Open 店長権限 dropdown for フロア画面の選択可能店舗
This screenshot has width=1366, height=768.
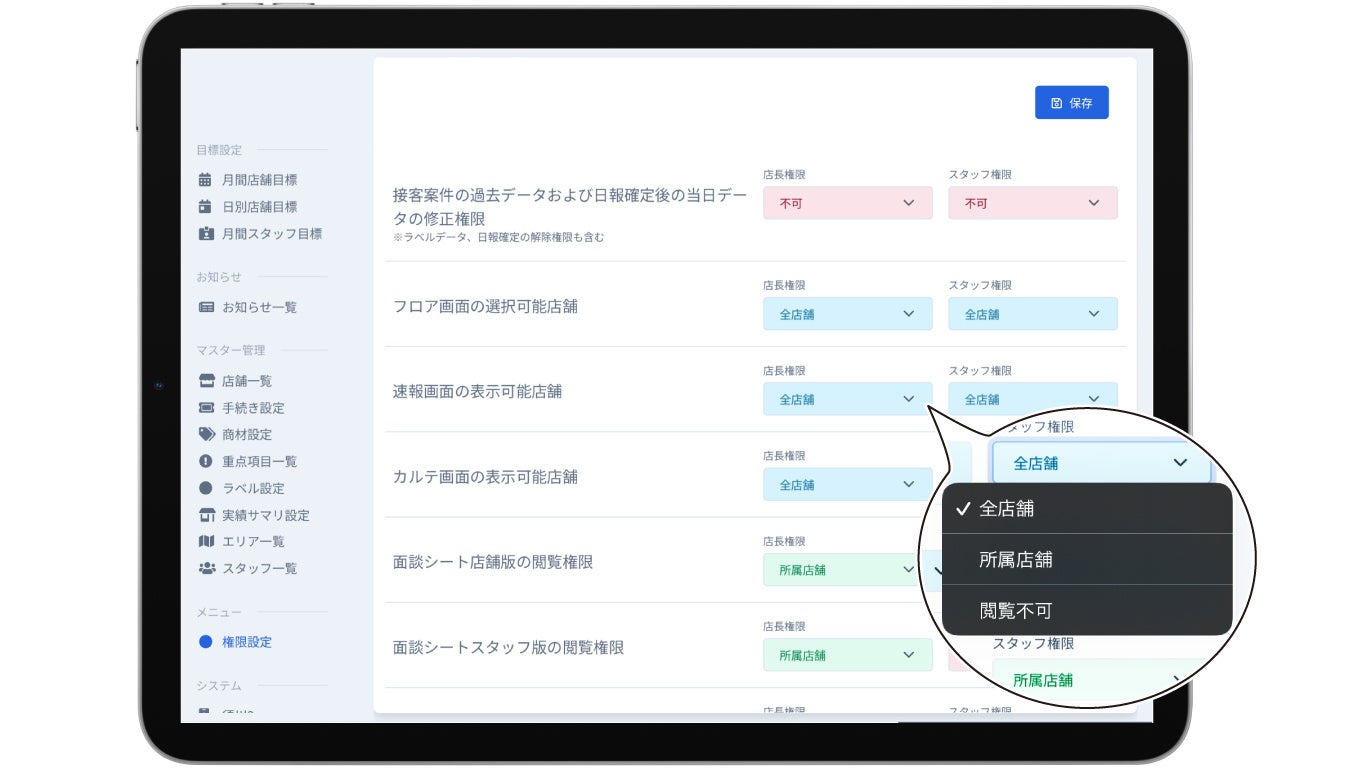point(848,314)
